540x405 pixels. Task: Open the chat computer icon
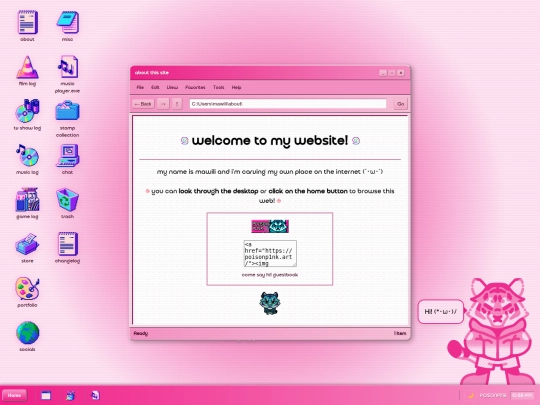(68, 156)
